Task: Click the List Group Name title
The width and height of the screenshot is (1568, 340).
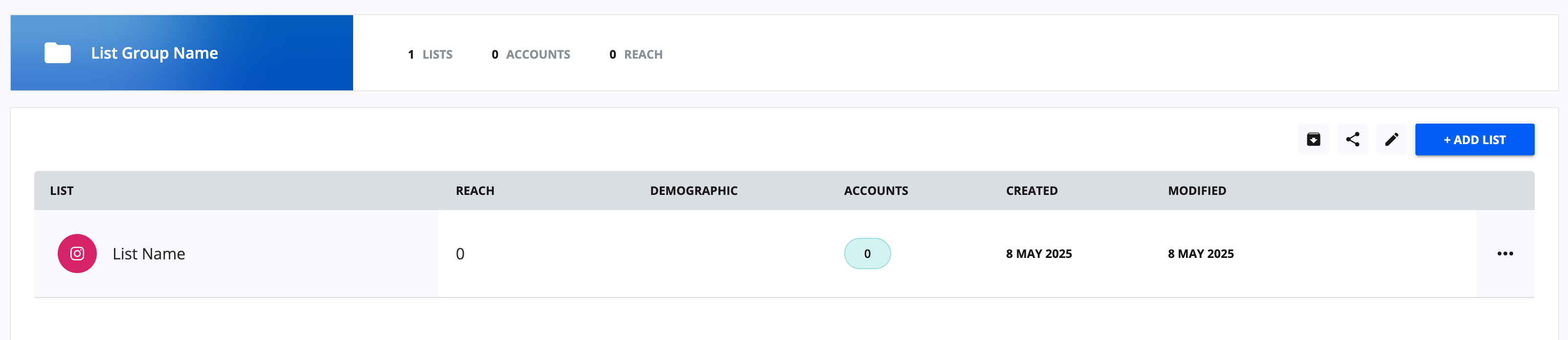Action: click(x=155, y=54)
